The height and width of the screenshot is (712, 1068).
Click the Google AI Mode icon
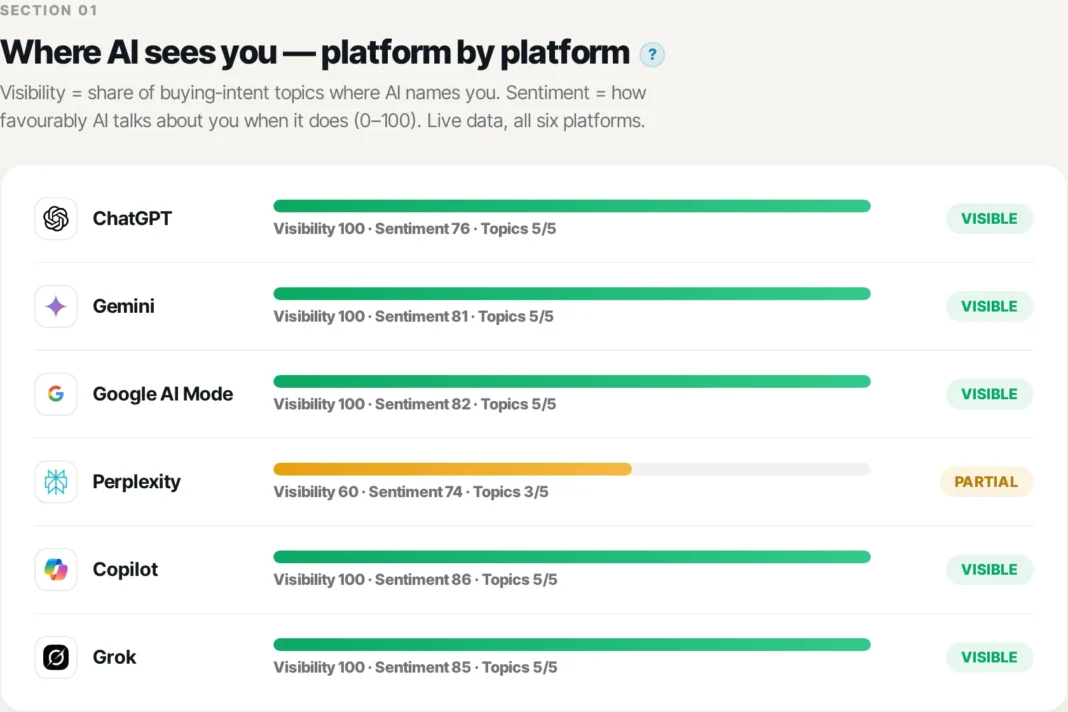tap(56, 394)
